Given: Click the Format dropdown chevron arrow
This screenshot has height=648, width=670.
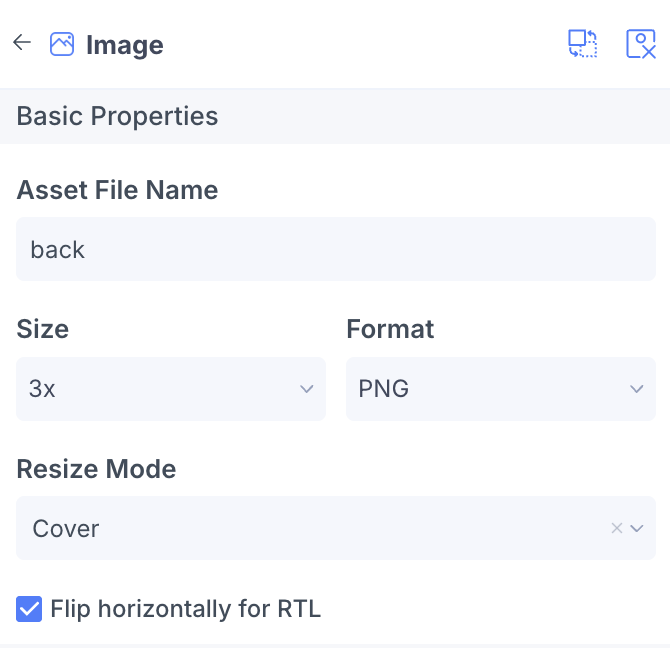Looking at the screenshot, I should coord(636,389).
